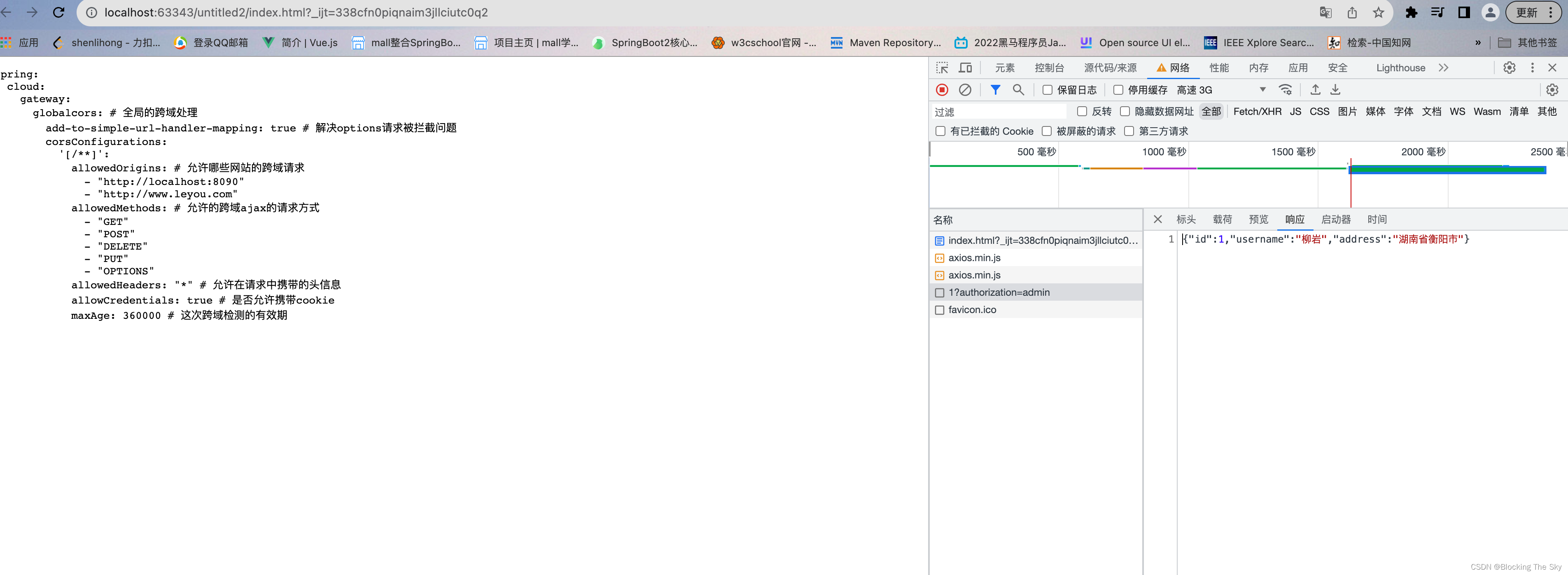Viewport: 1568px width, 575px height.
Task: Filter requests by JS type
Action: point(1295,112)
